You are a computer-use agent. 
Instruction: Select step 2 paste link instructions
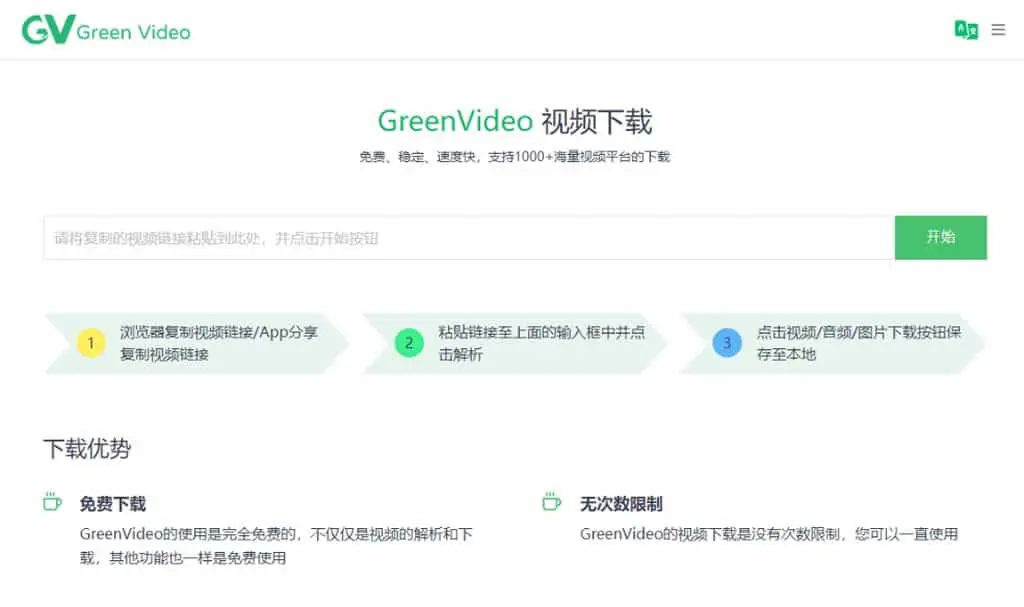point(541,343)
